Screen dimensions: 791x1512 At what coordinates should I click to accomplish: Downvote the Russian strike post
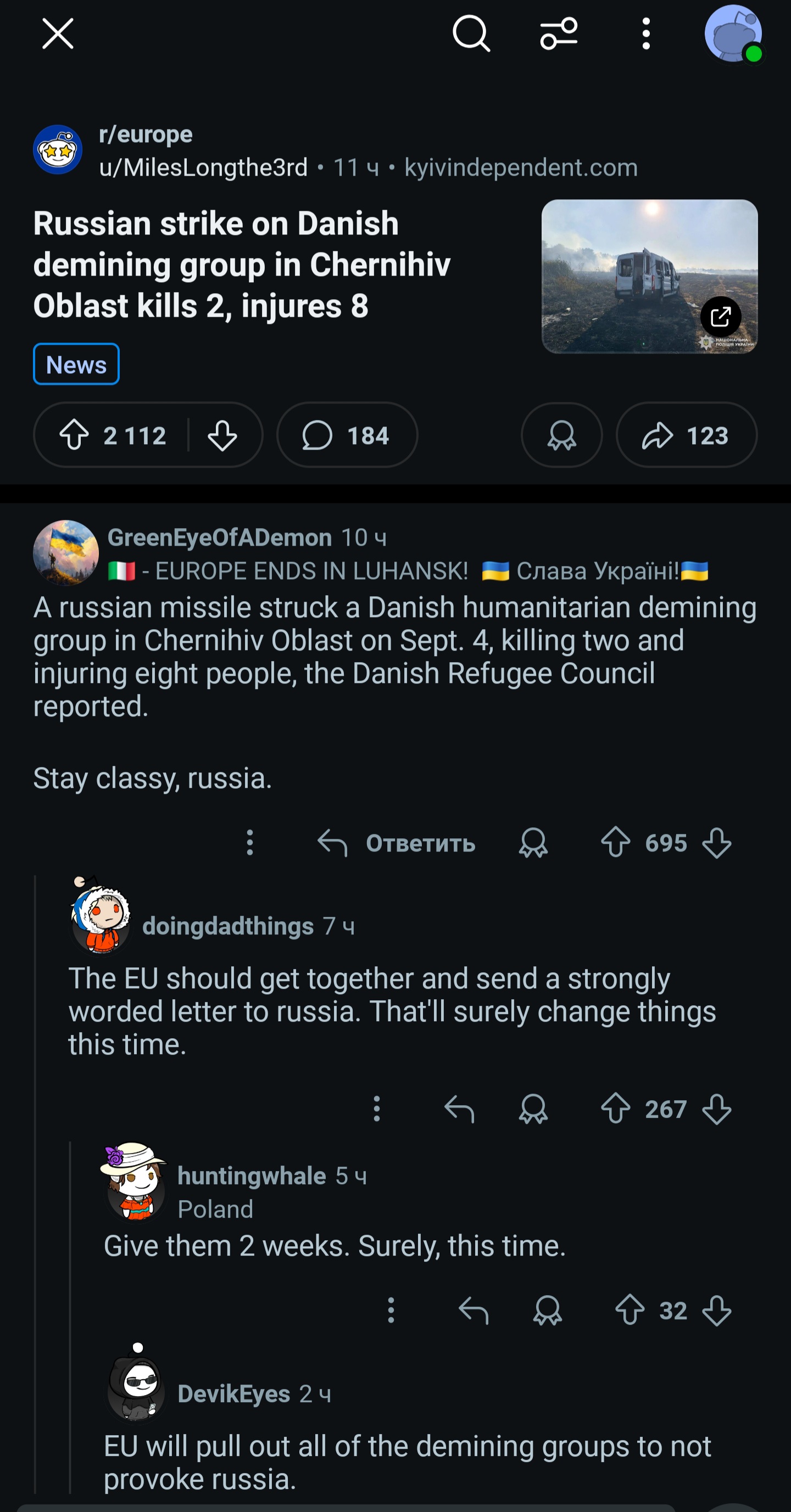pos(222,435)
